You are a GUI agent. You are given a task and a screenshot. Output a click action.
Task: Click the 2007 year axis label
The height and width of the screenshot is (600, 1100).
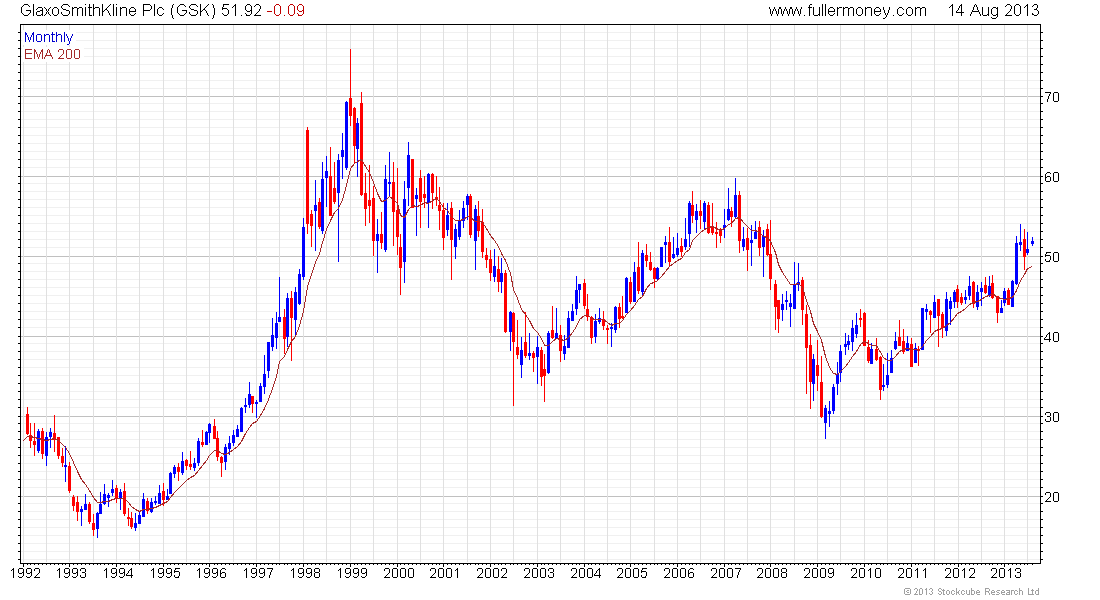pyautogui.click(x=725, y=573)
